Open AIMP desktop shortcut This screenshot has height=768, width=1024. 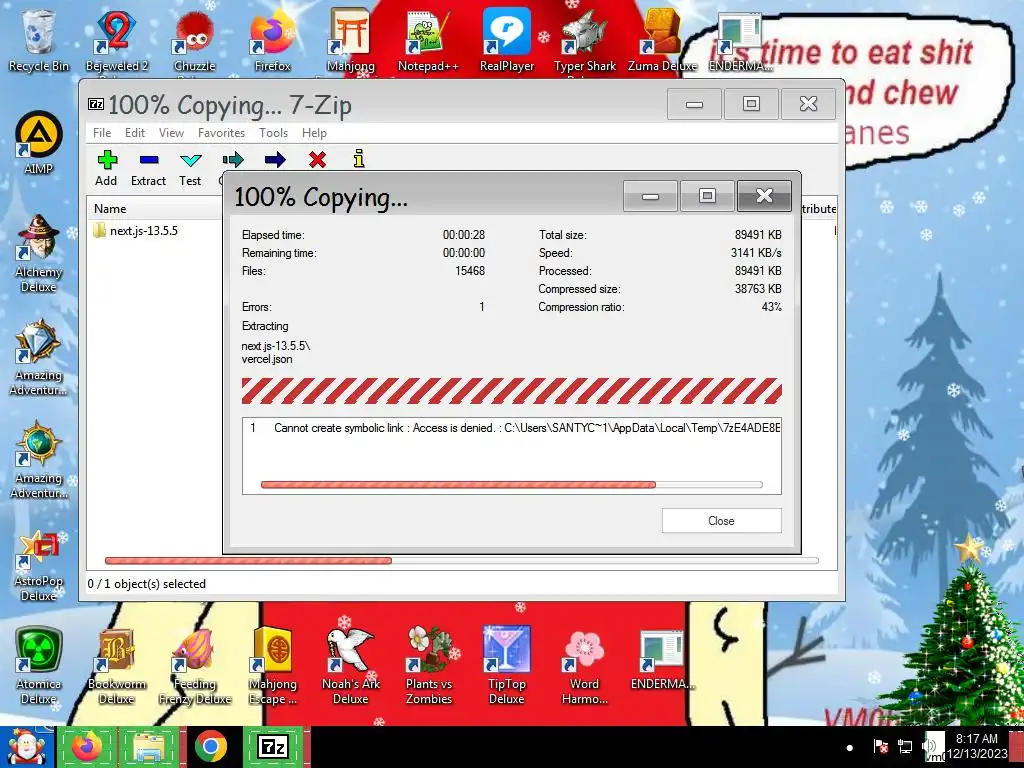[x=38, y=144]
